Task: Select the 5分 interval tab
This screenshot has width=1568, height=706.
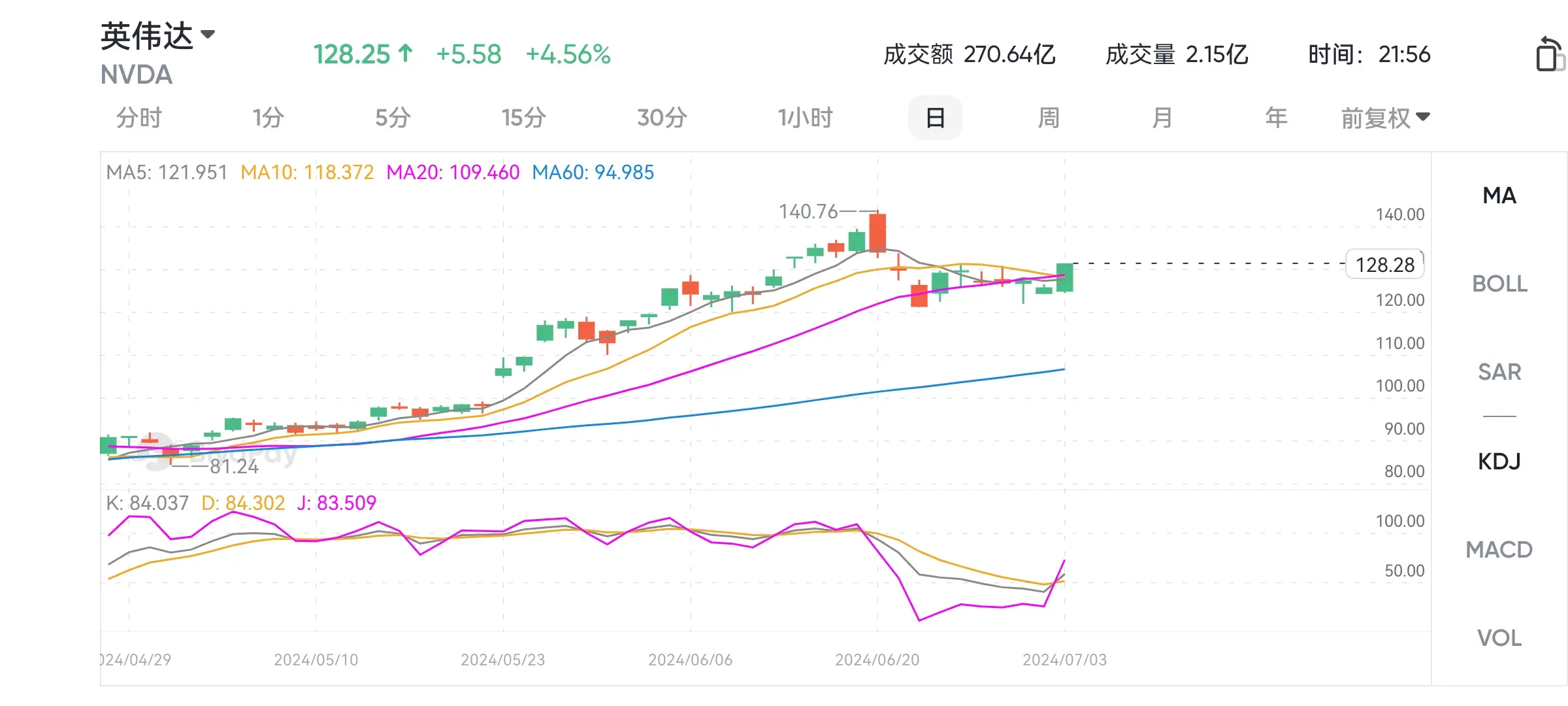Action: pos(393,118)
